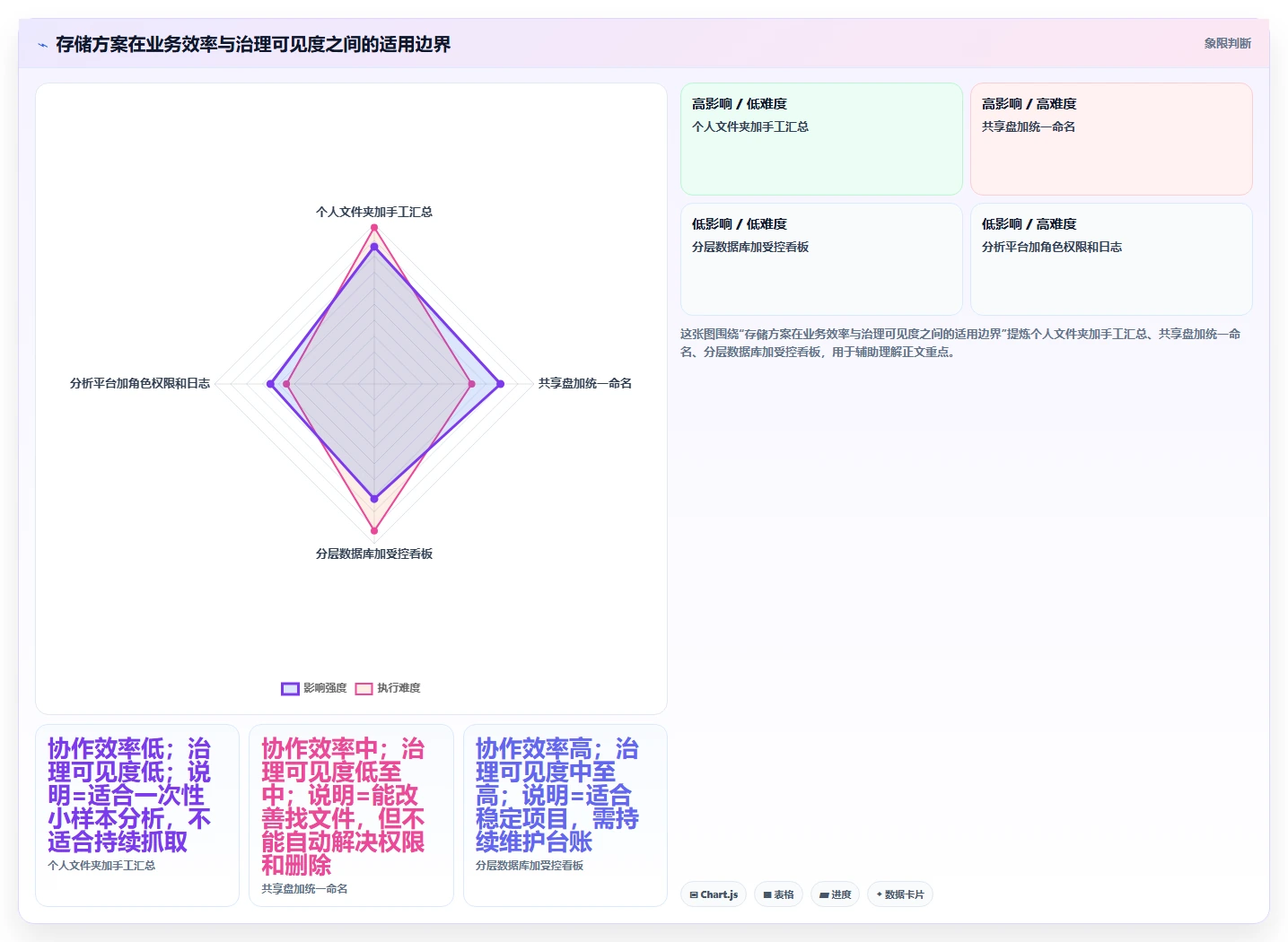Click the radar axis label 分析平台加角色权限和日志
Image resolution: width=1288 pixels, height=942 pixels.
140,383
